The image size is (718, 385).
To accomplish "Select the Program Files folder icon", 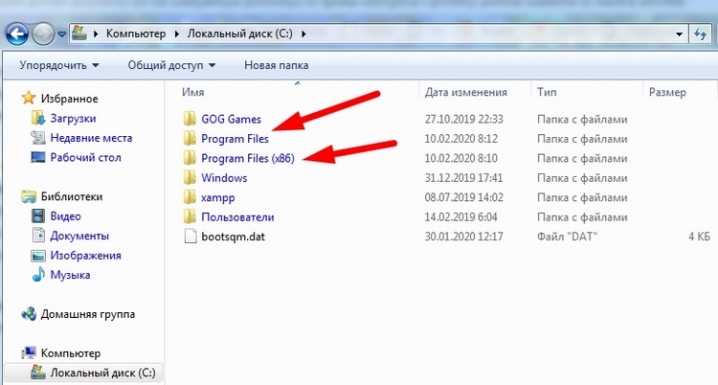I will pyautogui.click(x=190, y=139).
